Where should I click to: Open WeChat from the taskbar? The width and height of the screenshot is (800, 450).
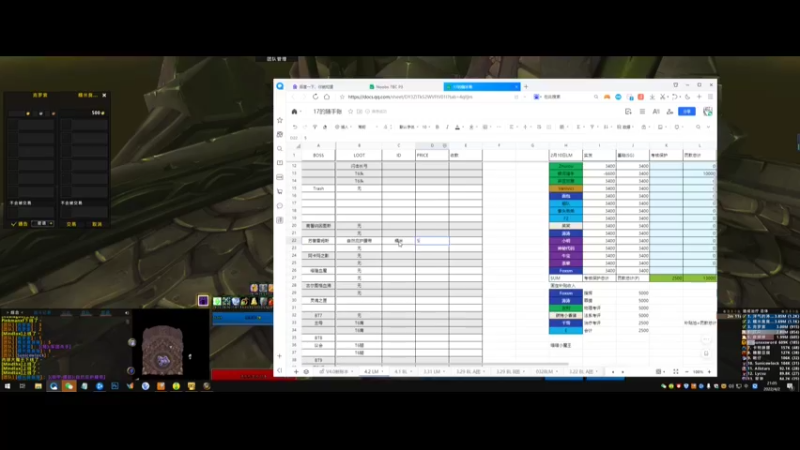pos(69,386)
